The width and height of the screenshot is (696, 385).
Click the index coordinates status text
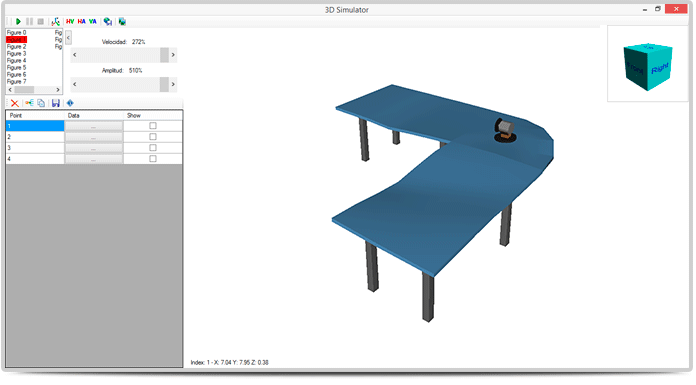tap(229, 362)
